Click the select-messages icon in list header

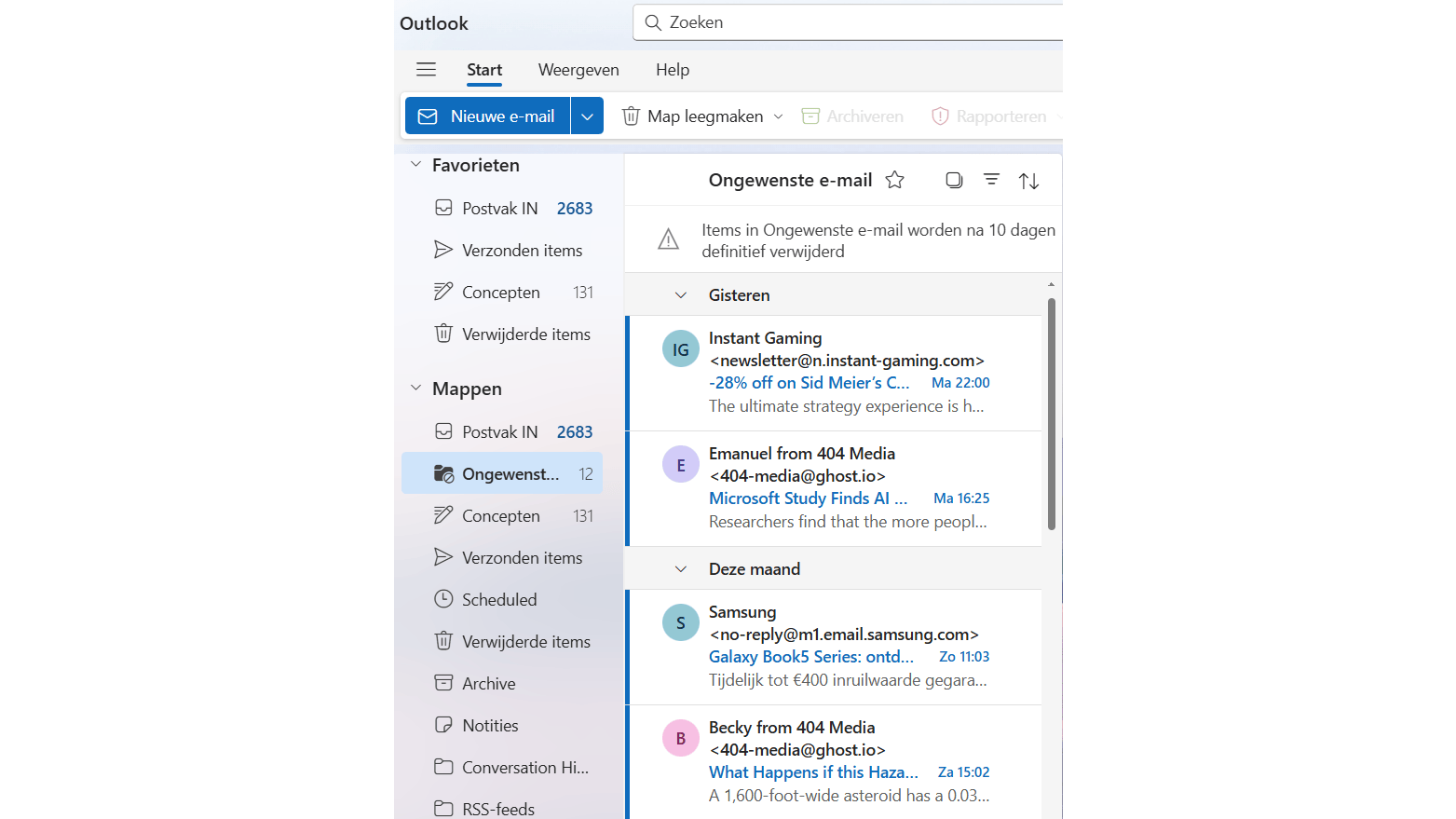click(x=954, y=180)
